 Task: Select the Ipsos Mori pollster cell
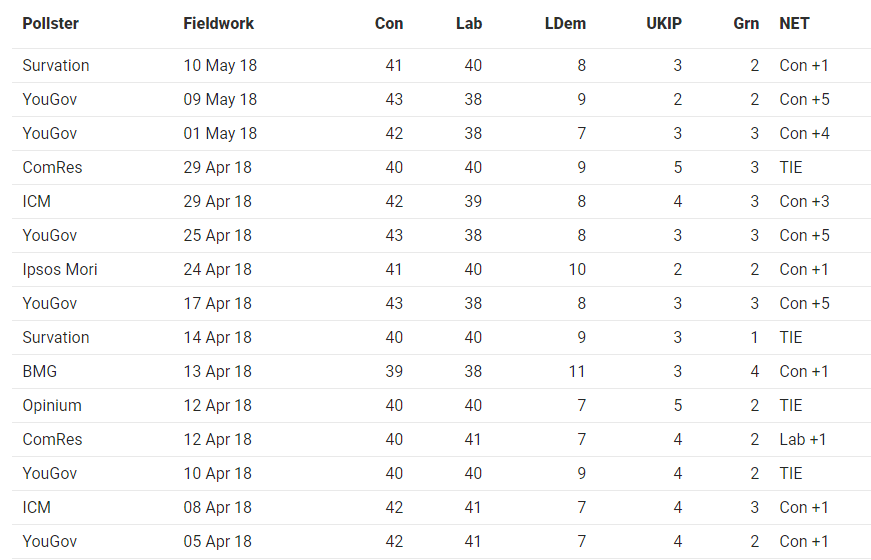(60, 269)
